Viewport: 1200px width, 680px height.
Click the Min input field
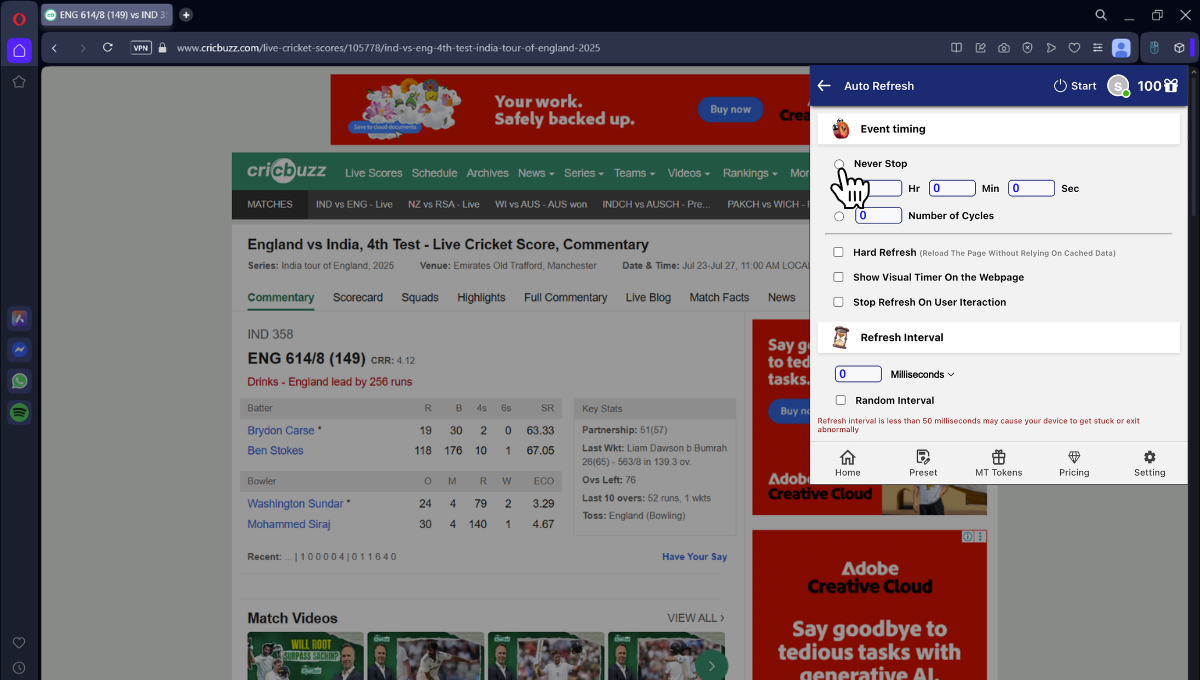(952, 188)
